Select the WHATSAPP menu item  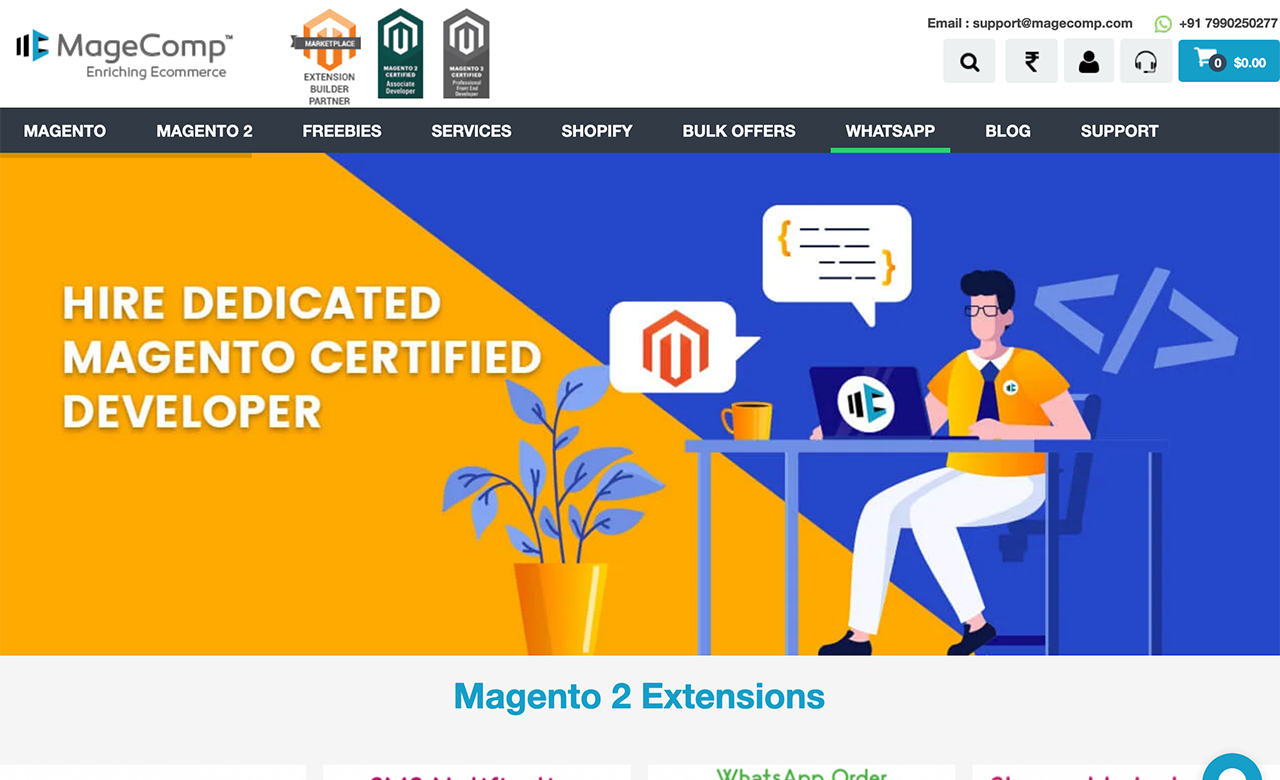tap(890, 131)
